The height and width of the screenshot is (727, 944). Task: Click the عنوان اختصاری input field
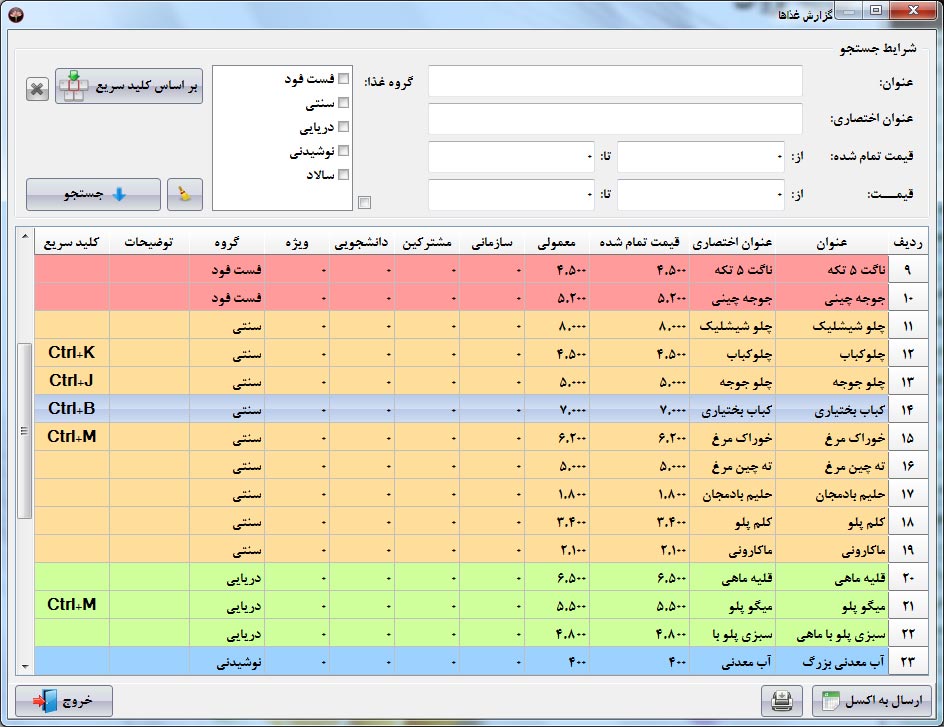click(x=615, y=119)
